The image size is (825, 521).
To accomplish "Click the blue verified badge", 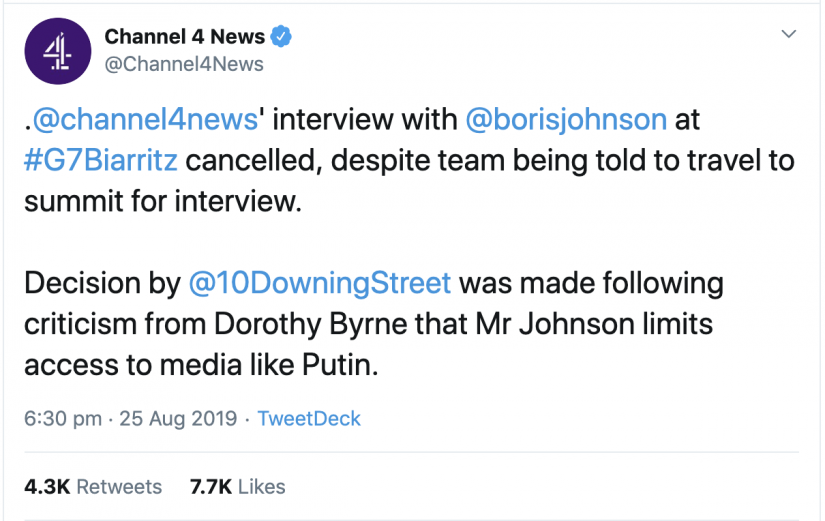I will pos(281,36).
